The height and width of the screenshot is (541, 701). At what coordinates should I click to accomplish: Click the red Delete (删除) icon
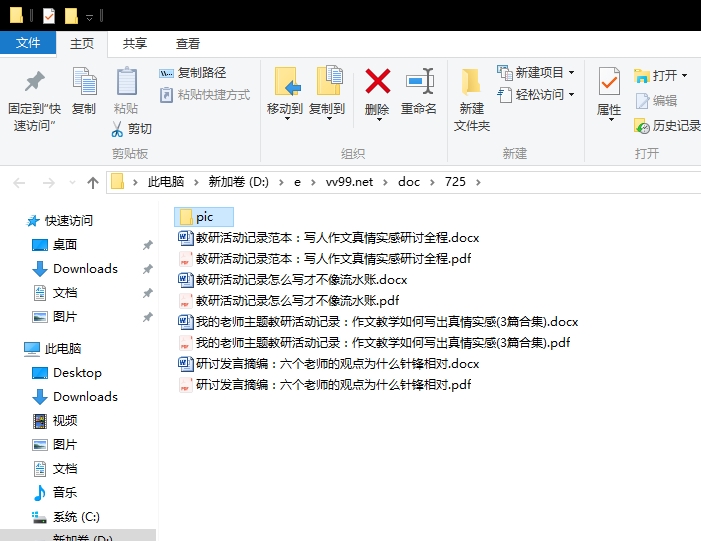377,81
